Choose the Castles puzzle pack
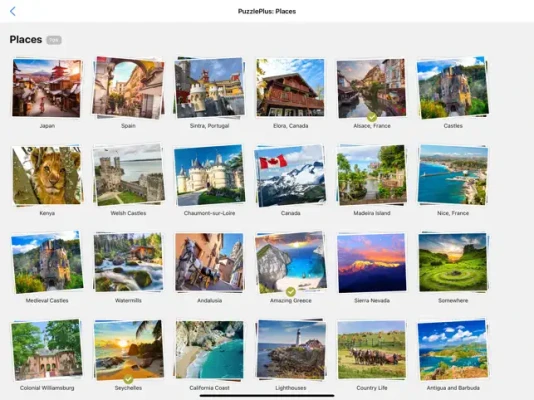 click(453, 88)
